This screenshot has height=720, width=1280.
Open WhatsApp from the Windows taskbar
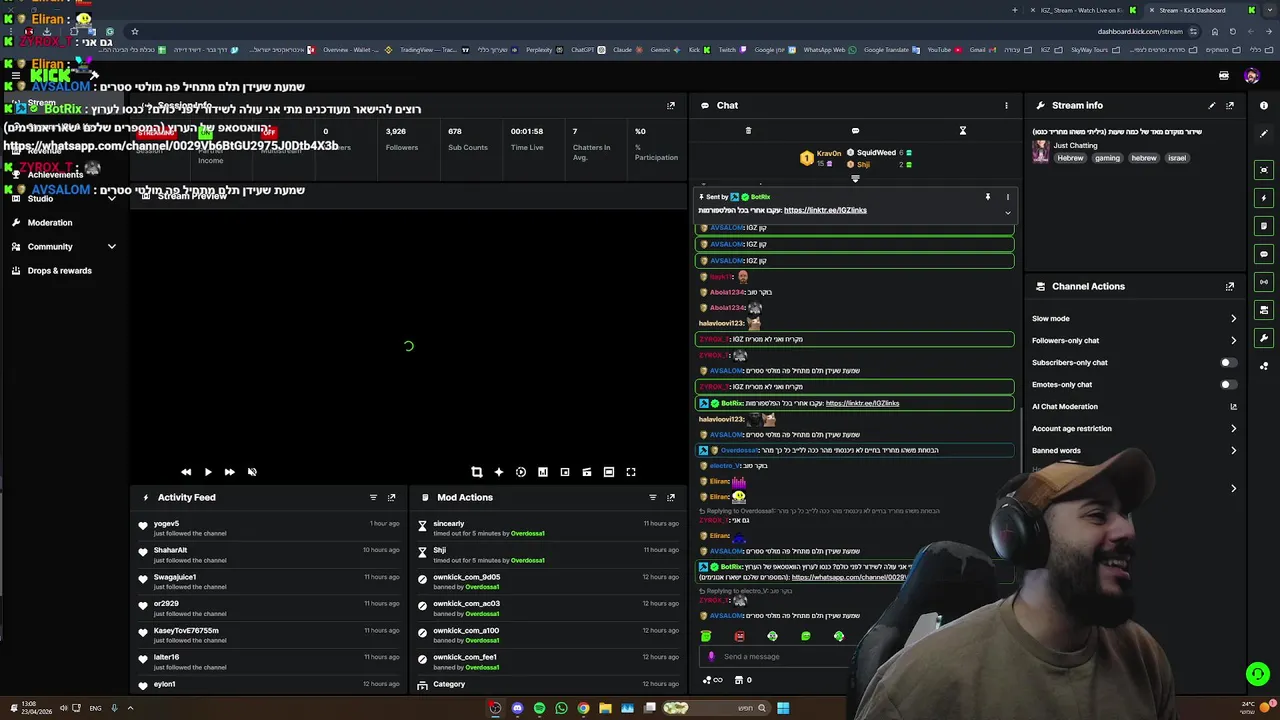pyautogui.click(x=561, y=708)
